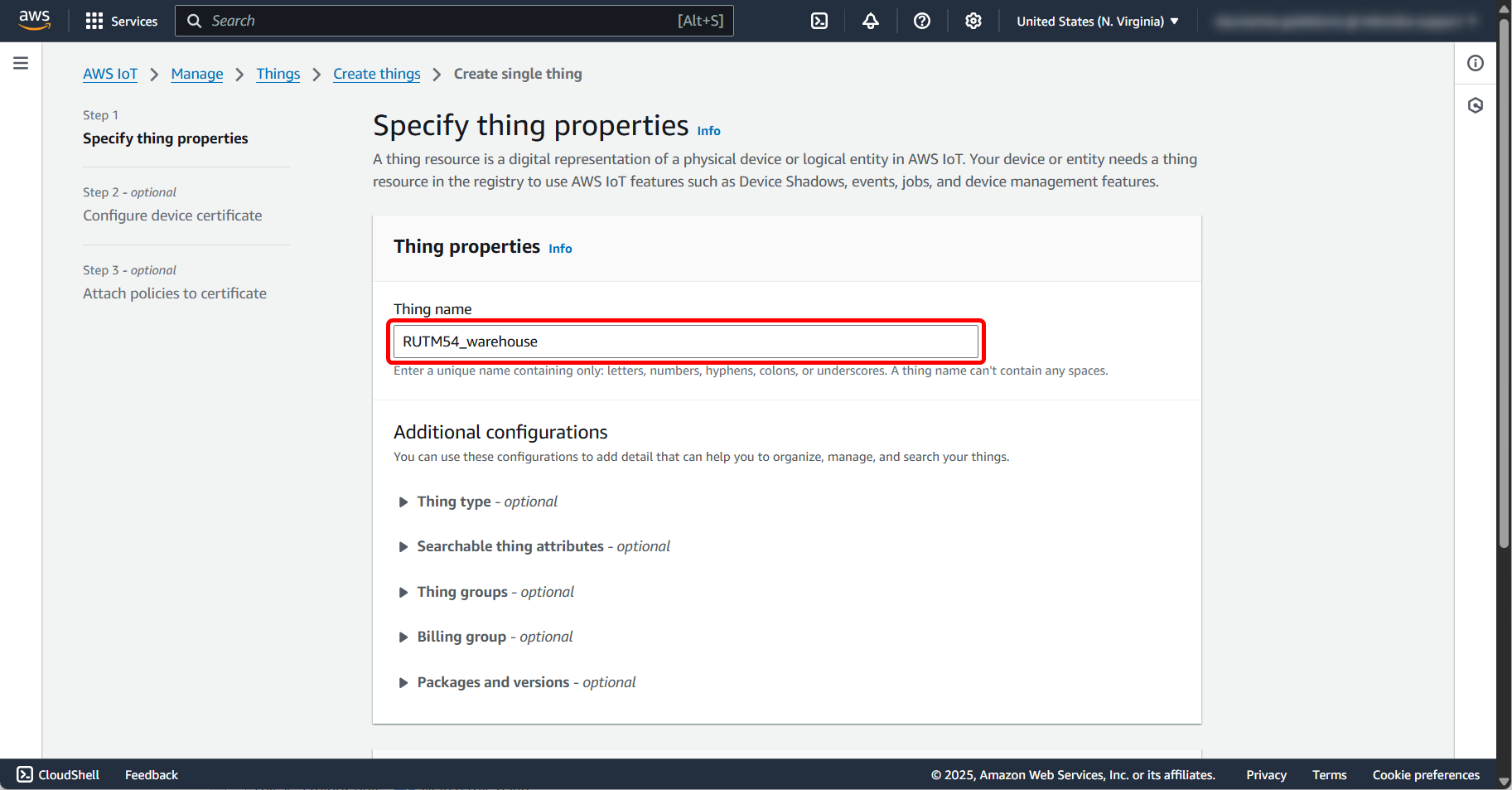The image size is (1512, 790).
Task: Click the hexagon tutorials icon on right
Action: (1475, 105)
